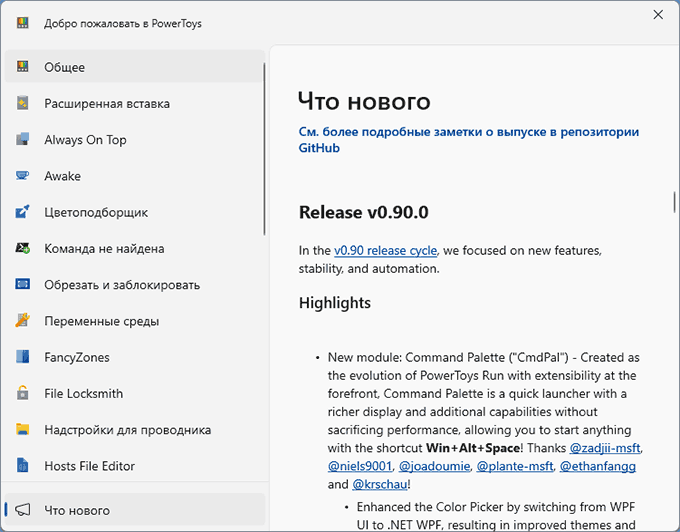
Task: Open Переменные среды page
Action: (x=134, y=320)
